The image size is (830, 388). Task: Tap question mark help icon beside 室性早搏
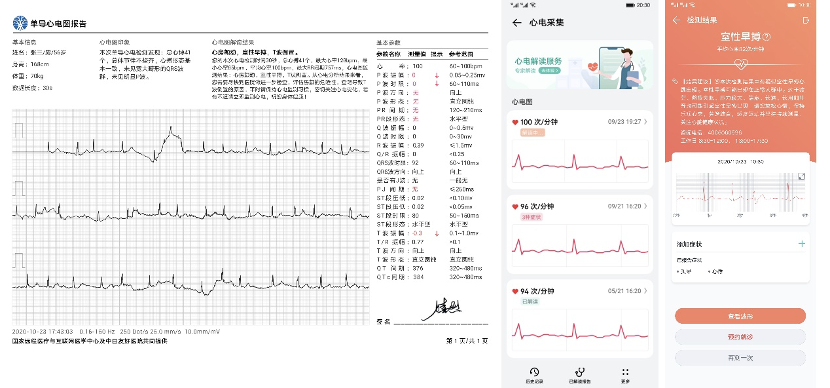[767, 37]
